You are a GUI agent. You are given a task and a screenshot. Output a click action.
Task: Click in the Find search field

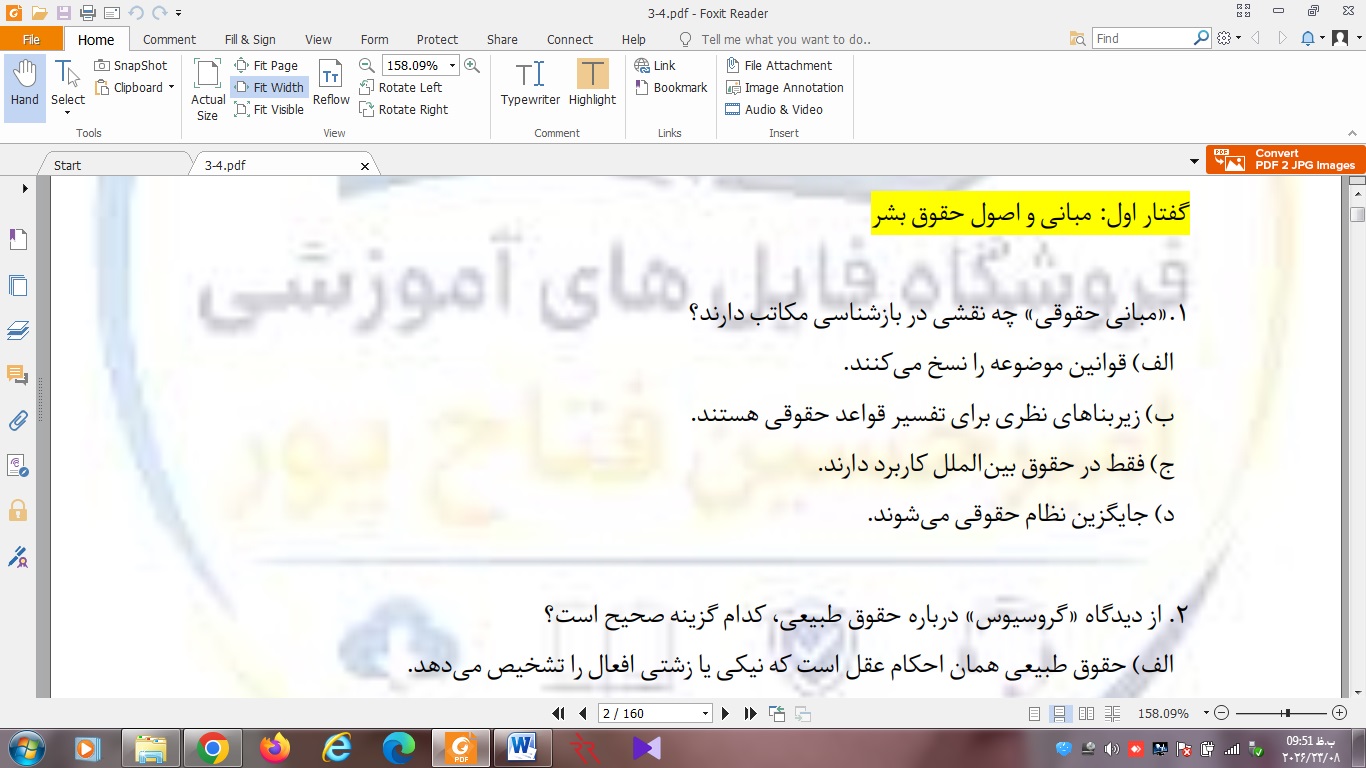(1143, 38)
